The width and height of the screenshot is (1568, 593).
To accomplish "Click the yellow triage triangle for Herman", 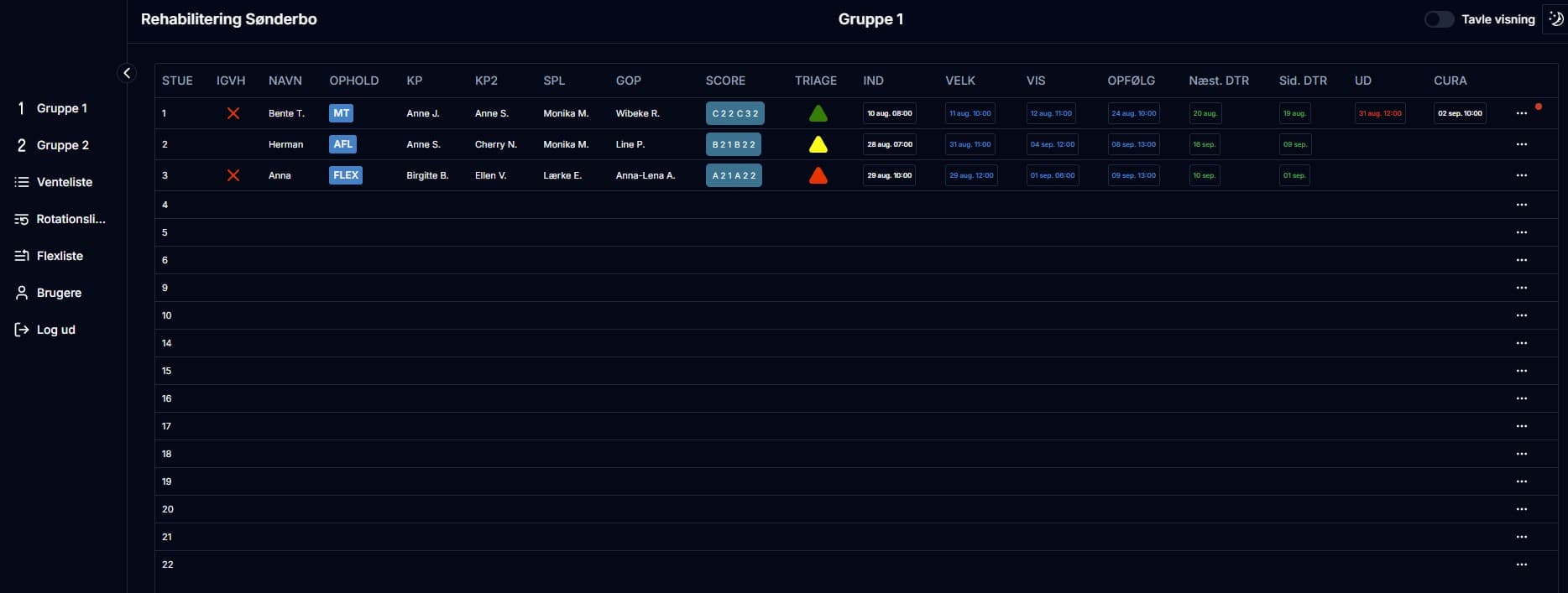I will [x=818, y=144].
